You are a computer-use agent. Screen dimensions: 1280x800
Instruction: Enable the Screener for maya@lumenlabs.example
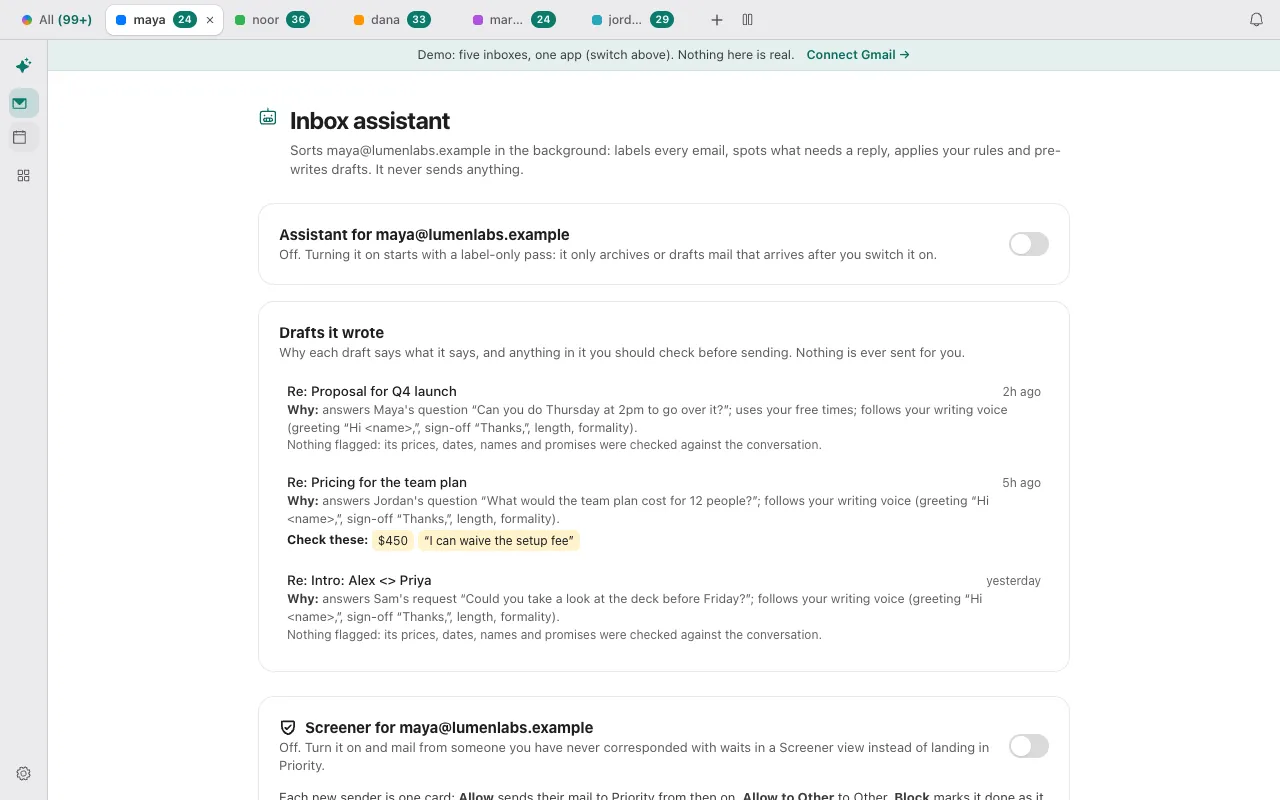point(1029,746)
